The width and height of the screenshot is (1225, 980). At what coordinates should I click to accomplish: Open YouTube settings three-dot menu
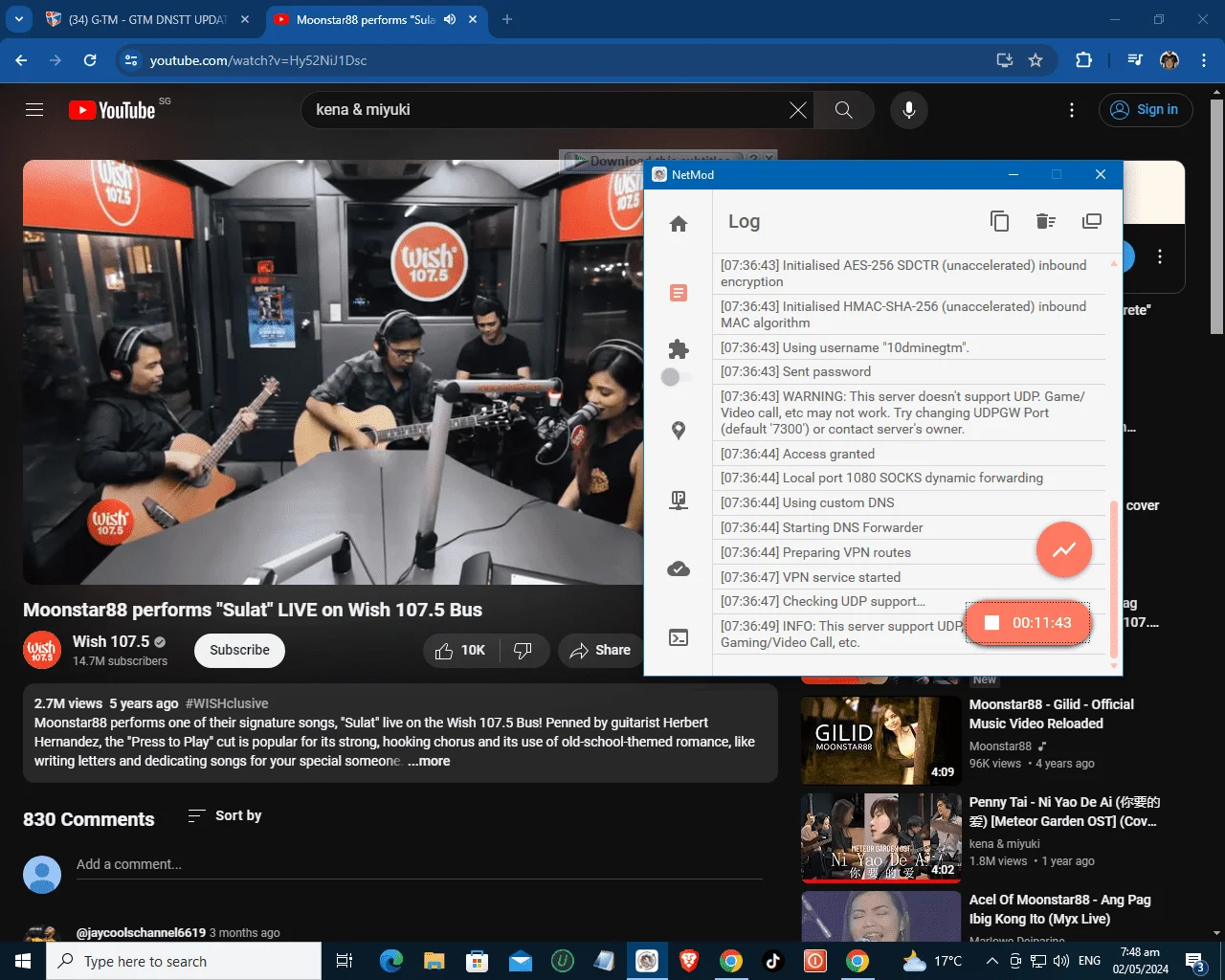pyautogui.click(x=1072, y=110)
